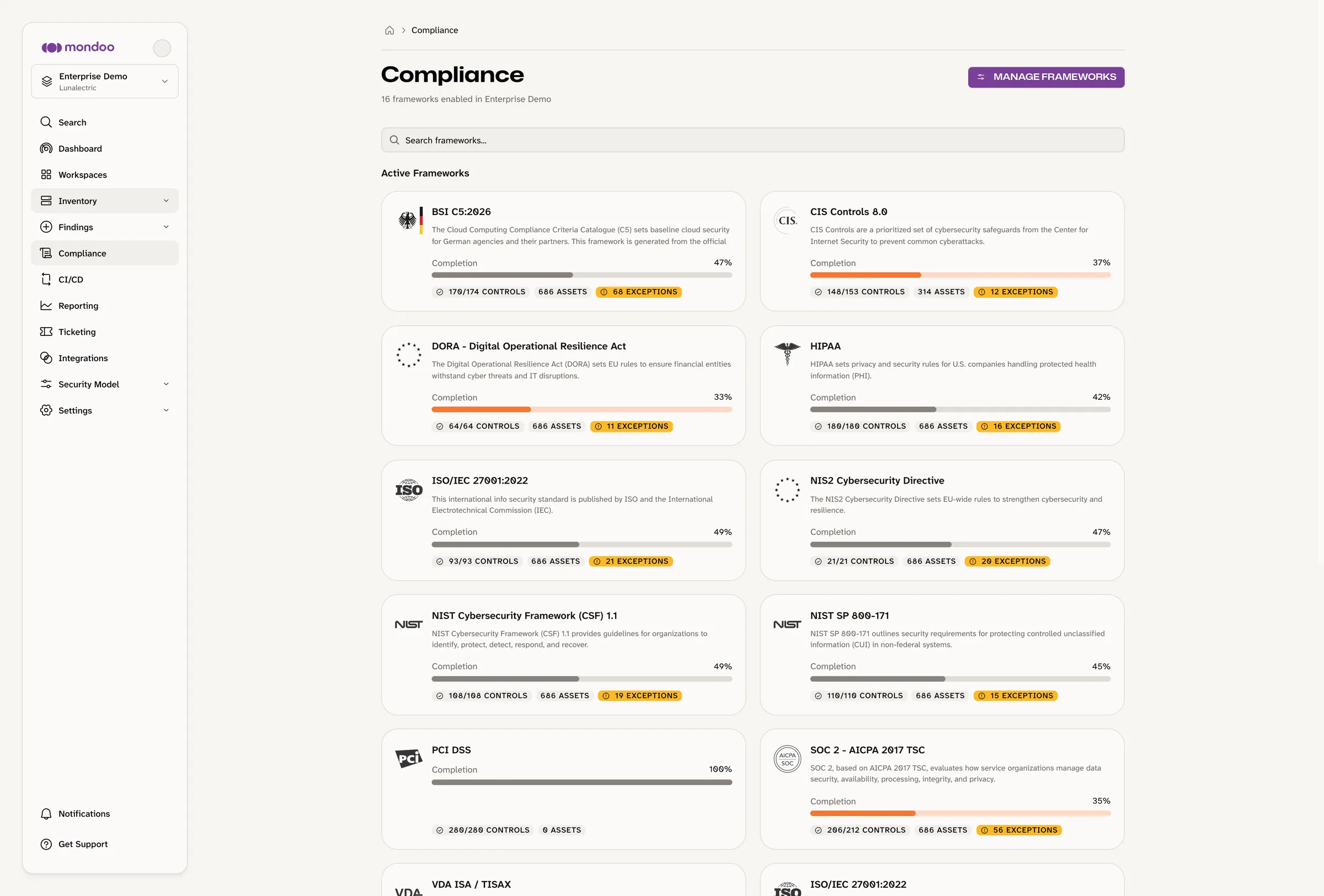1324x896 pixels.
Task: Open the Enterprise Demo space selector dropdown
Action: coord(105,82)
